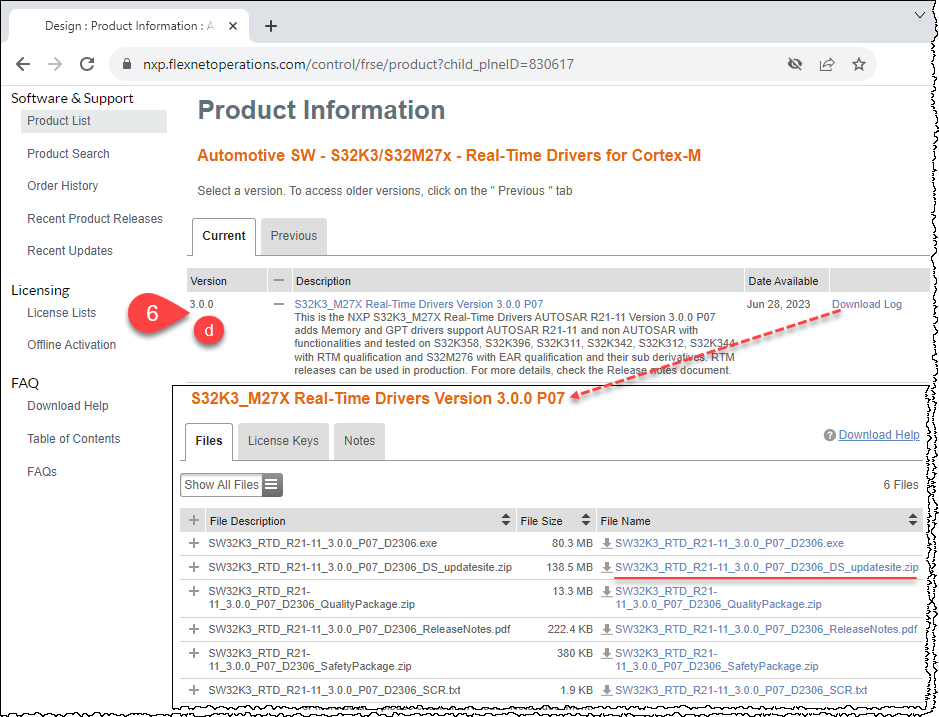Expand the DS_updatesite.zip file row

[x=193, y=567]
